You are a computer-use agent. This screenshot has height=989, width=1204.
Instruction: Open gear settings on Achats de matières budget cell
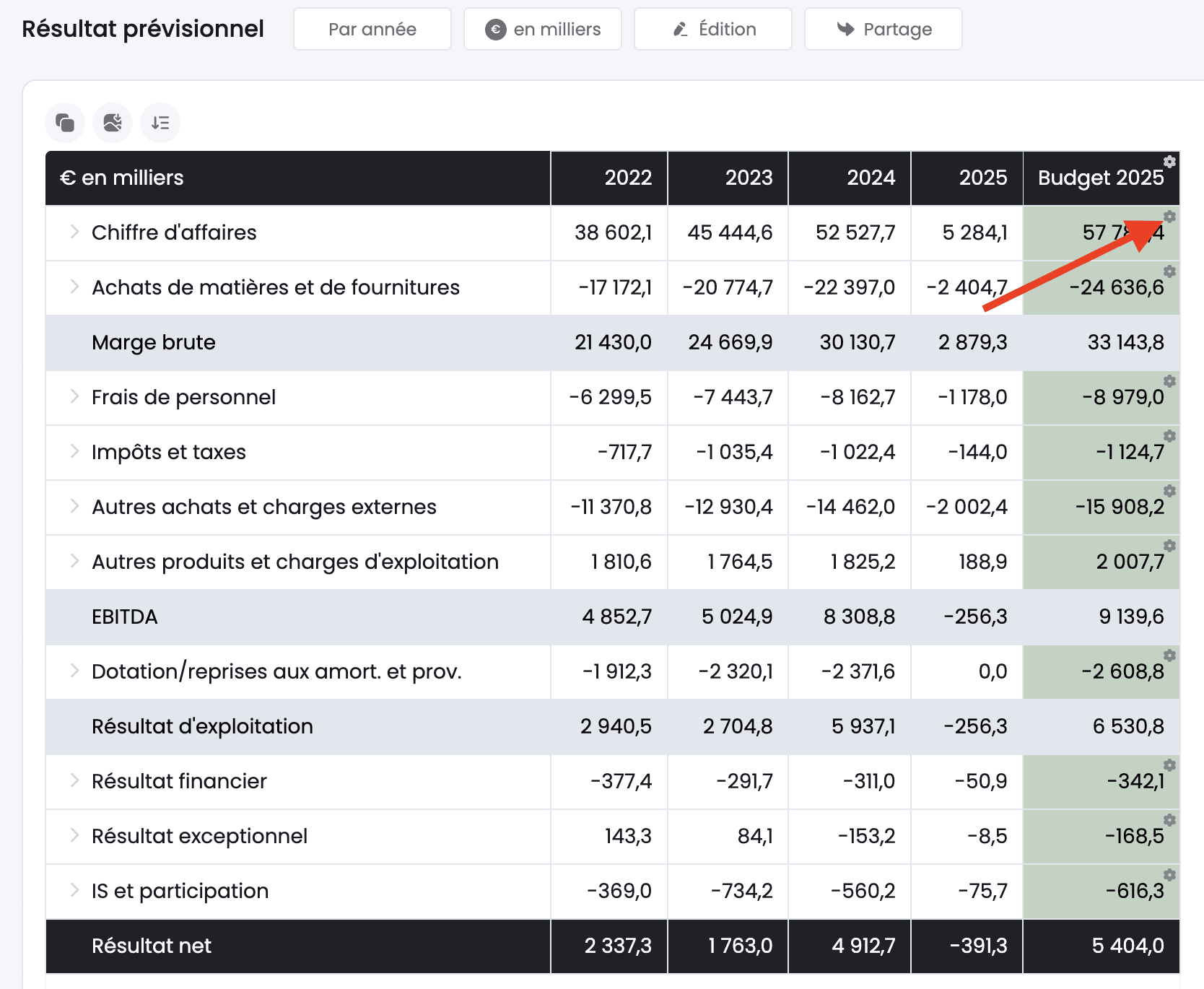click(x=1169, y=271)
